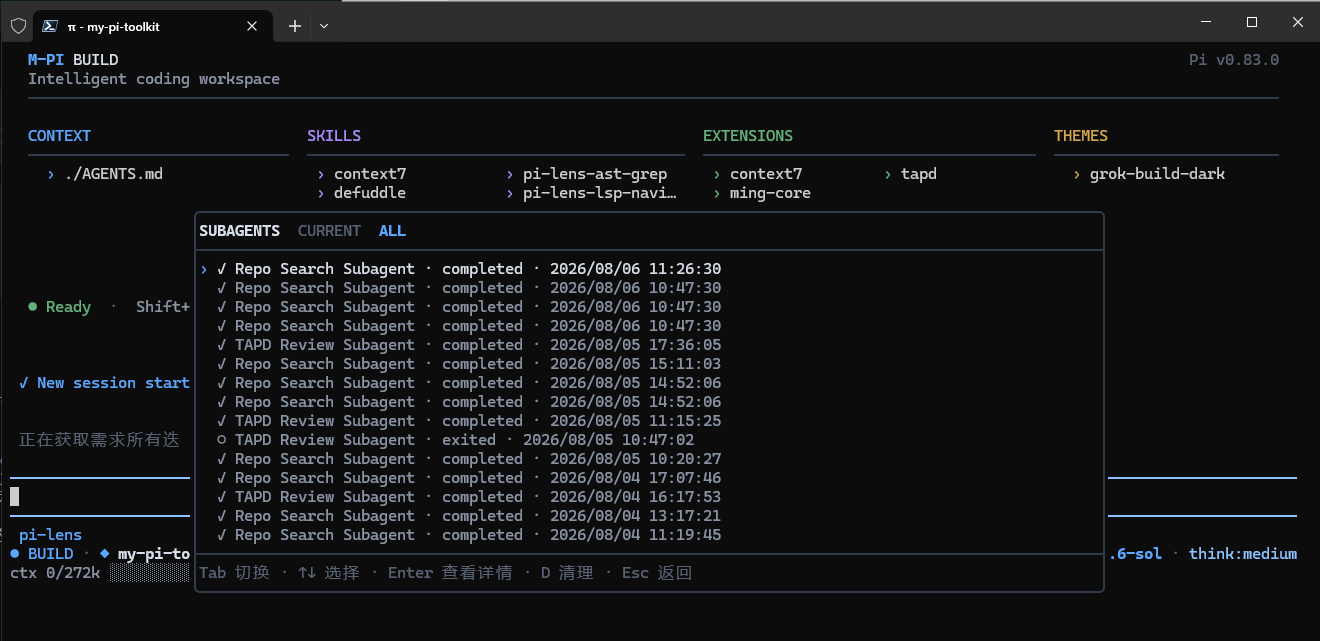This screenshot has width=1320, height=641.
Task: Click the chevron before grok-build-dark
Action: [1076, 174]
